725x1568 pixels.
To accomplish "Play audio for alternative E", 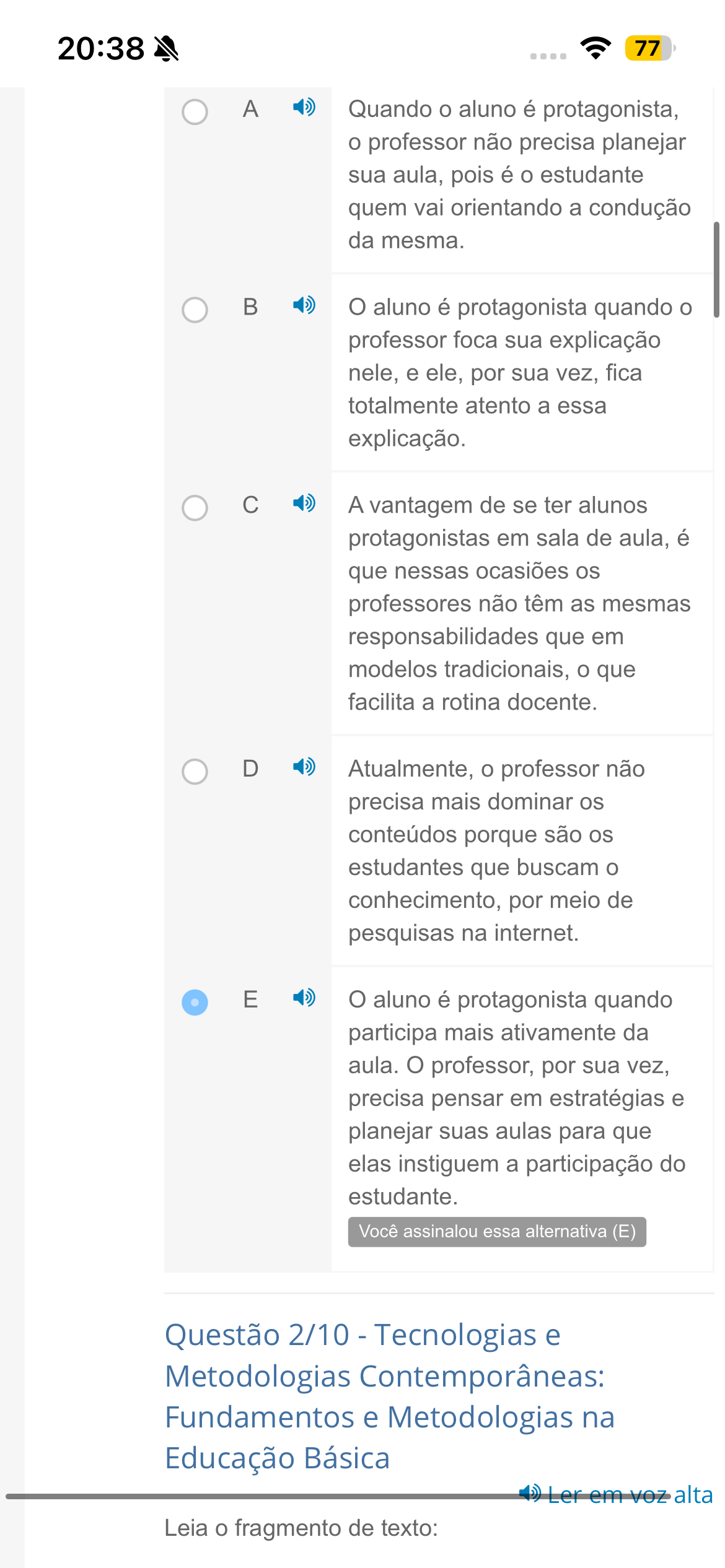I will point(304,998).
